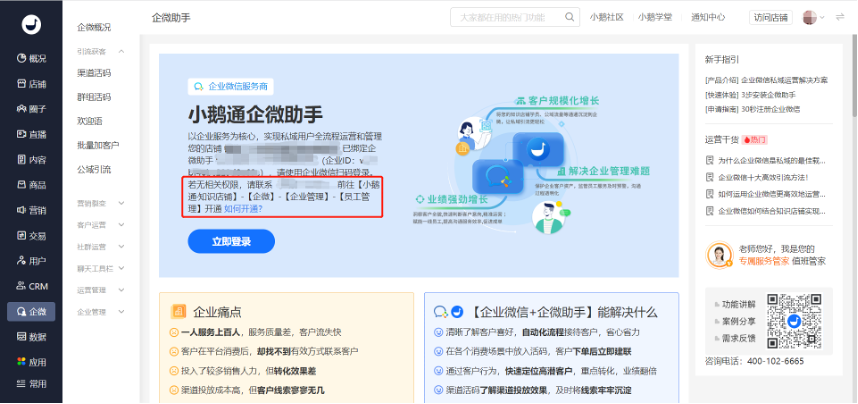Click the 企业痛点 orange chart icon
Screen dimensions: 858x404
click(177, 311)
